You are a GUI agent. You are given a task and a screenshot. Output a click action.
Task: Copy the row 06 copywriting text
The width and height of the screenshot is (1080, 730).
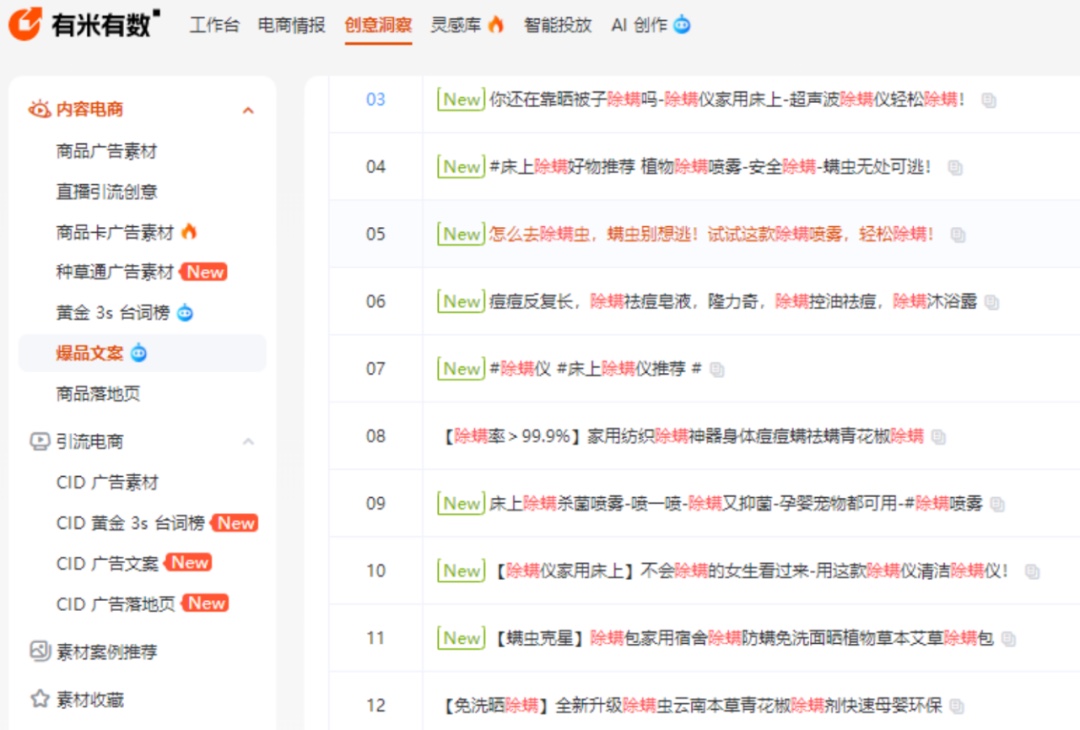(991, 302)
